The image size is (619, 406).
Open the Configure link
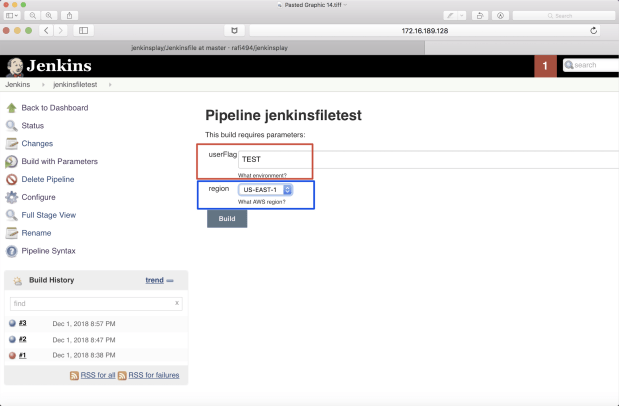pyautogui.click(x=38, y=197)
